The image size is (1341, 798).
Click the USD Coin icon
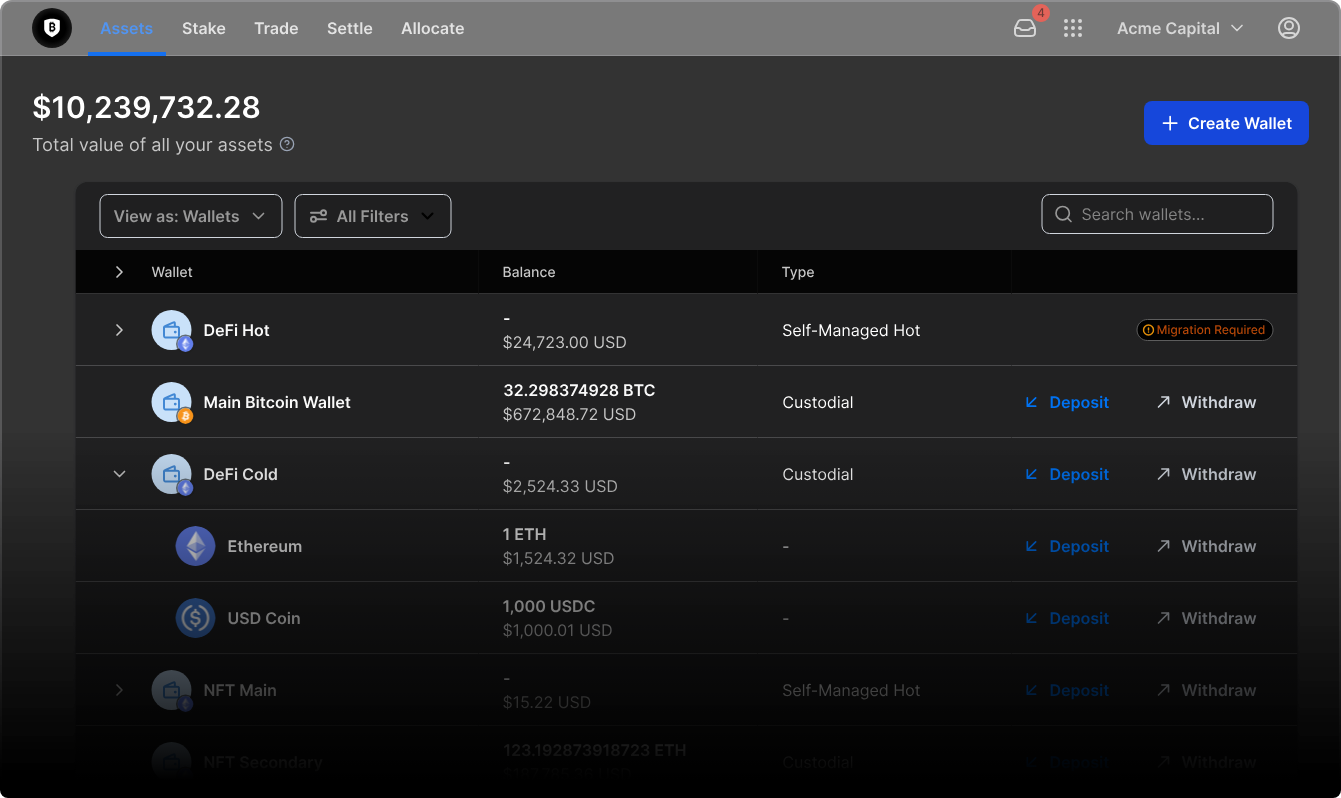[195, 618]
